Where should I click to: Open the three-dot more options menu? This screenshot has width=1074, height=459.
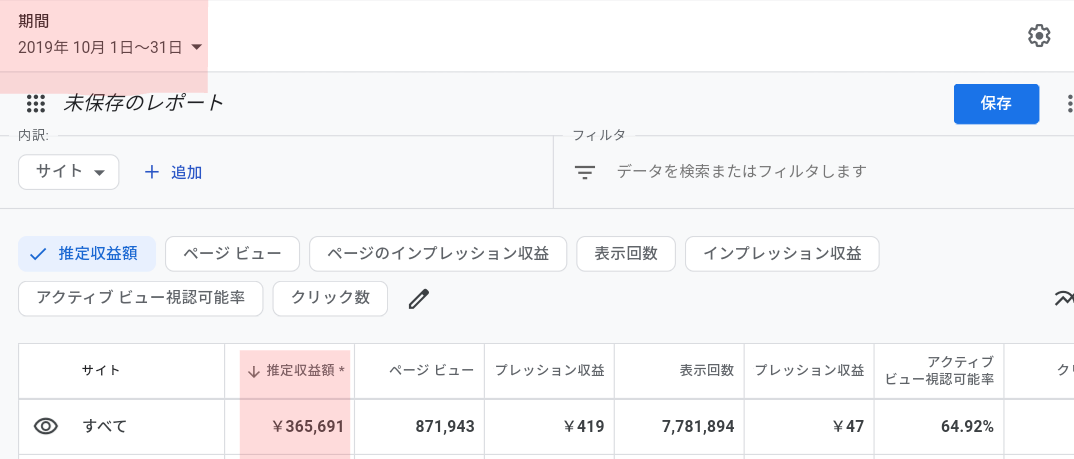tap(1069, 104)
